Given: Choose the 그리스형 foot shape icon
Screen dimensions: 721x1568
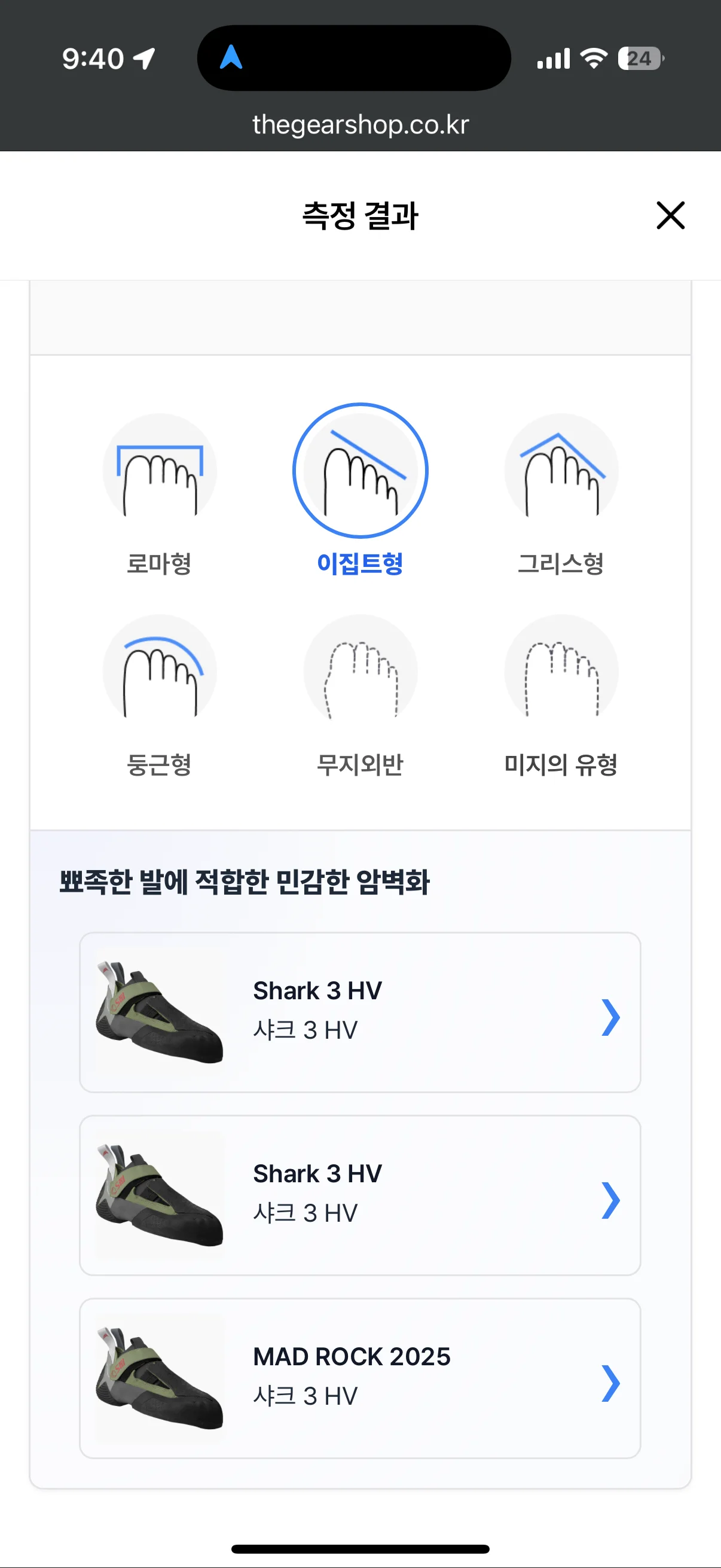Looking at the screenshot, I should (x=561, y=471).
